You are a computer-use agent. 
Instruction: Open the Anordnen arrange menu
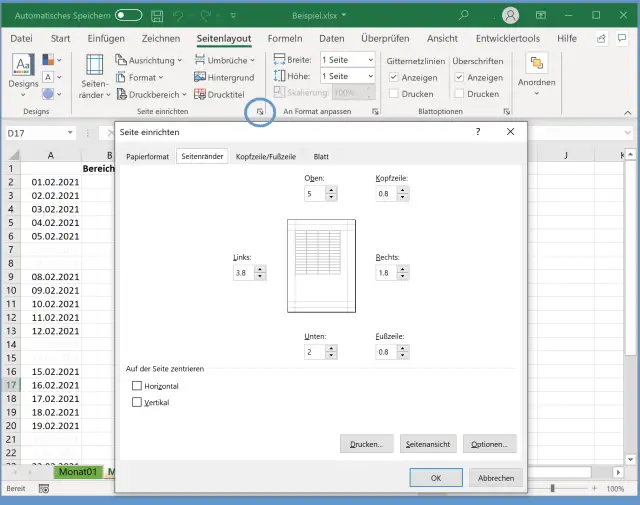click(x=536, y=72)
